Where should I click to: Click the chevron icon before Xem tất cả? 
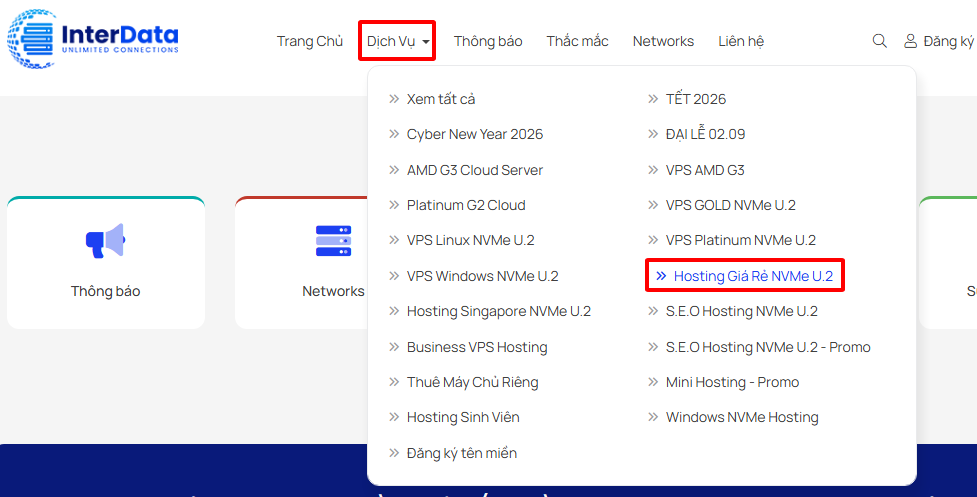(394, 99)
